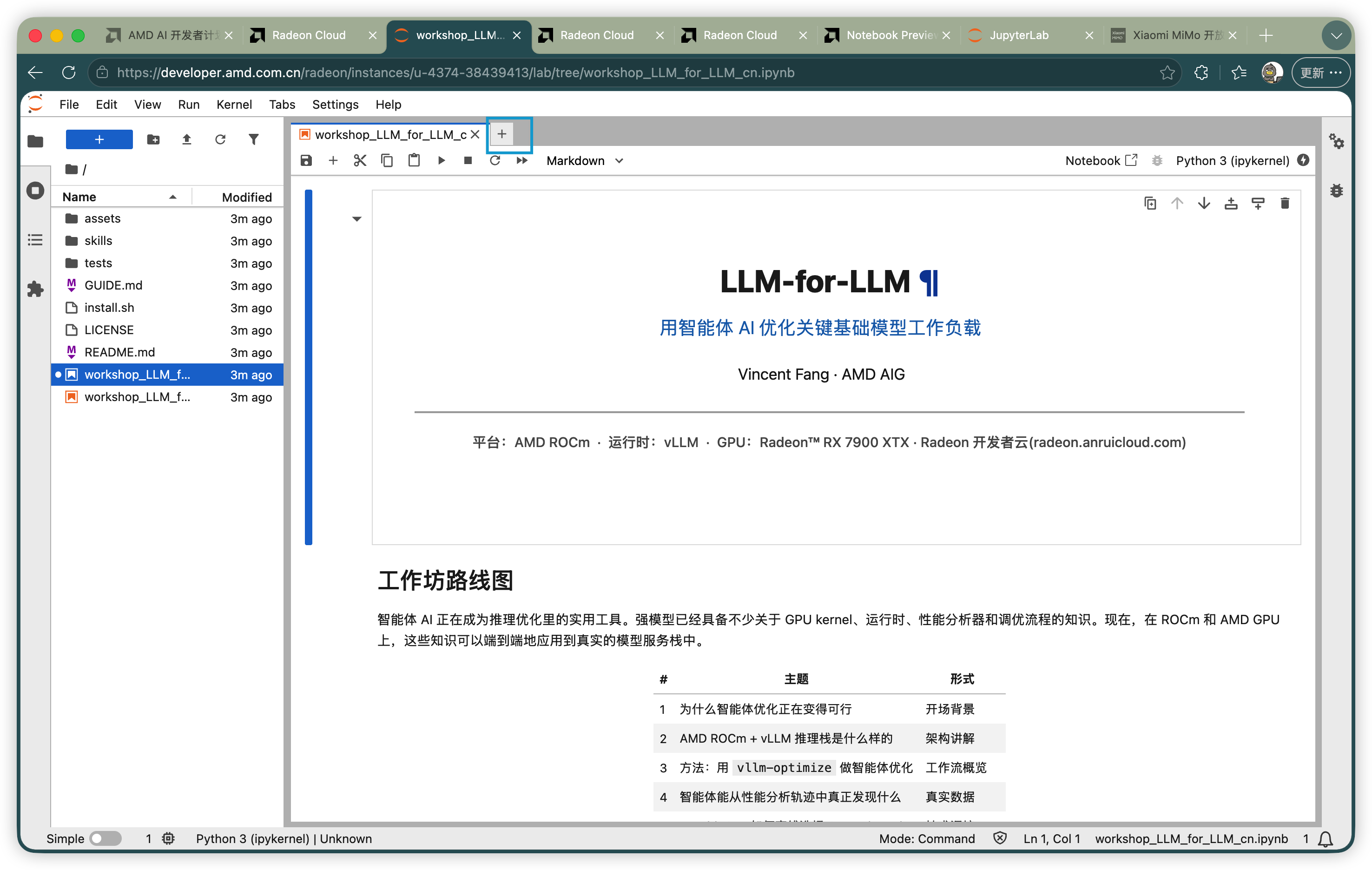Sort files by the Name column header
This screenshot has width=1372, height=870.
(x=121, y=197)
